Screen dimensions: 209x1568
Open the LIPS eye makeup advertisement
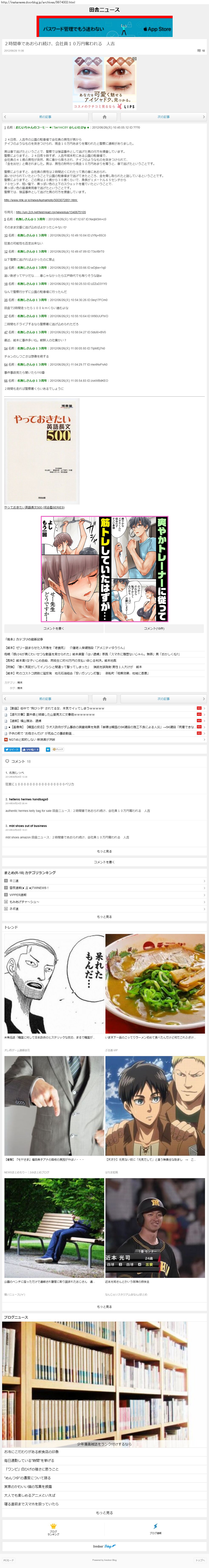(104, 83)
